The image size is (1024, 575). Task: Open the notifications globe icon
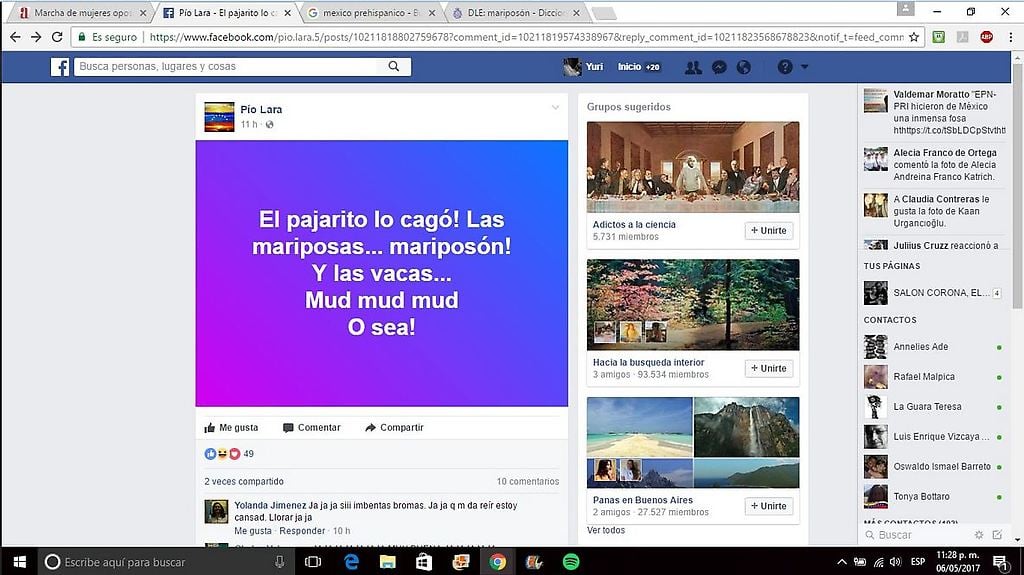point(743,67)
